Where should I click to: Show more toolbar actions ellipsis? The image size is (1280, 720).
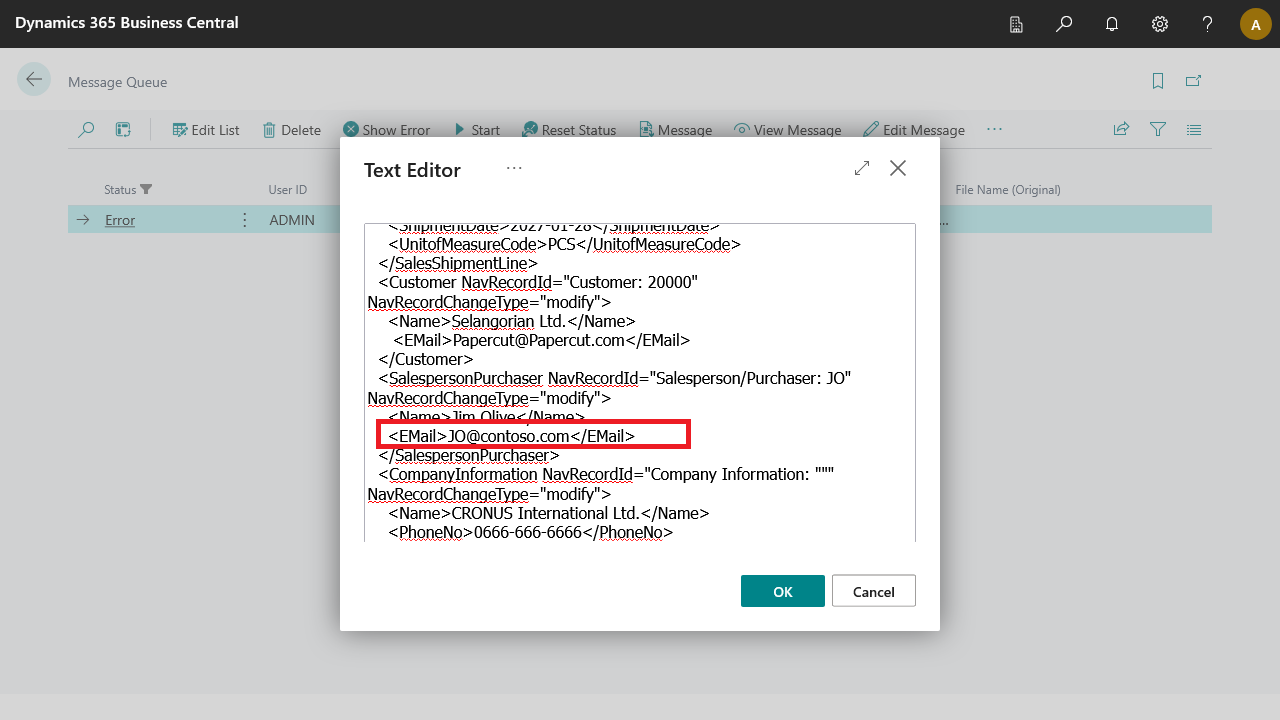[994, 130]
